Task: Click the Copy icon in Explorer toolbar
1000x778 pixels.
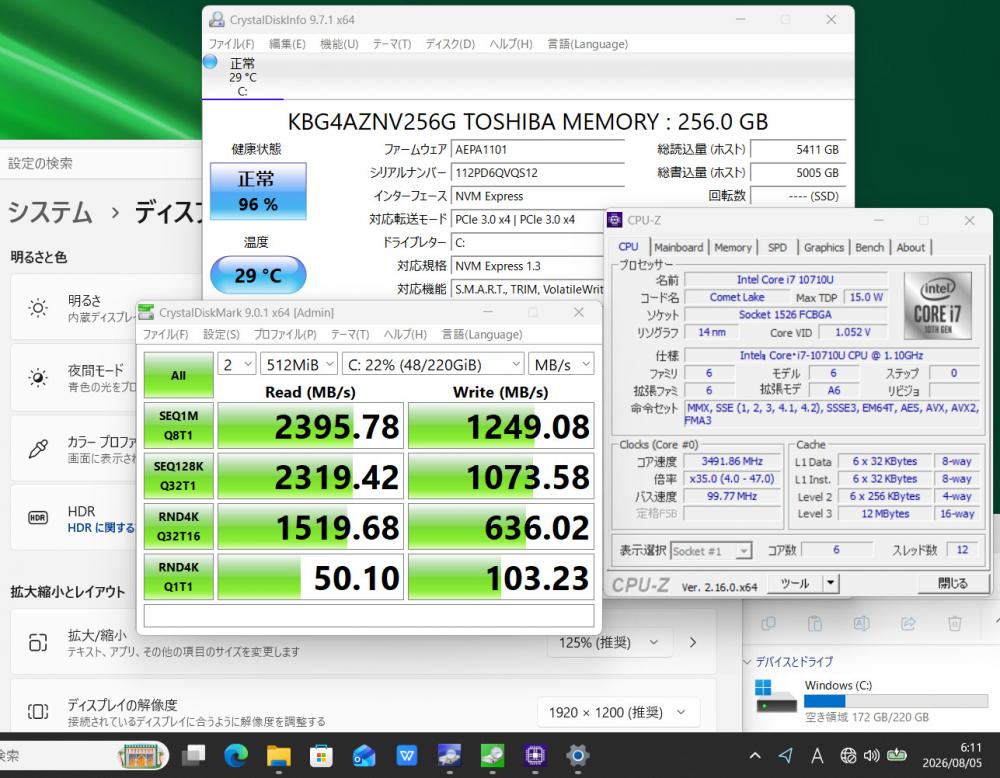Action: click(x=768, y=624)
